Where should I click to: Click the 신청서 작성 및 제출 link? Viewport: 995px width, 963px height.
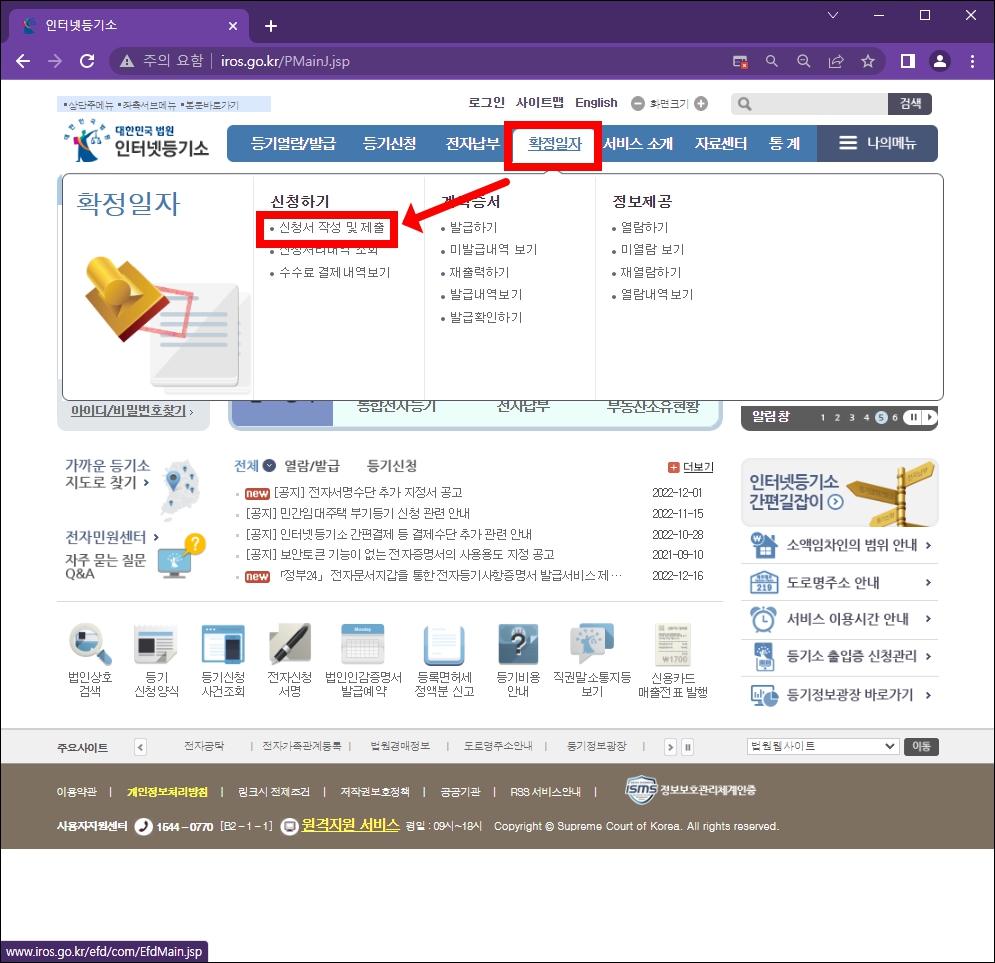(330, 227)
